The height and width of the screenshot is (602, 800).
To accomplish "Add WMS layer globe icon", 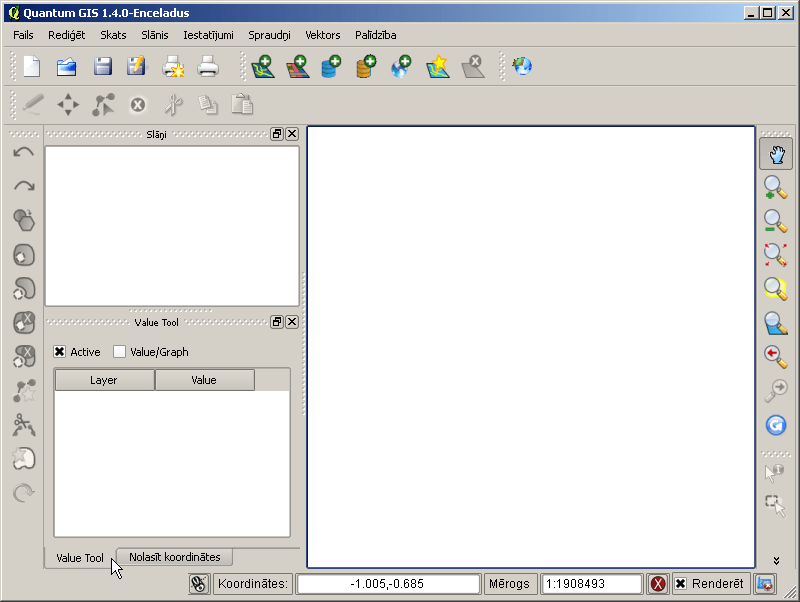I will click(402, 66).
